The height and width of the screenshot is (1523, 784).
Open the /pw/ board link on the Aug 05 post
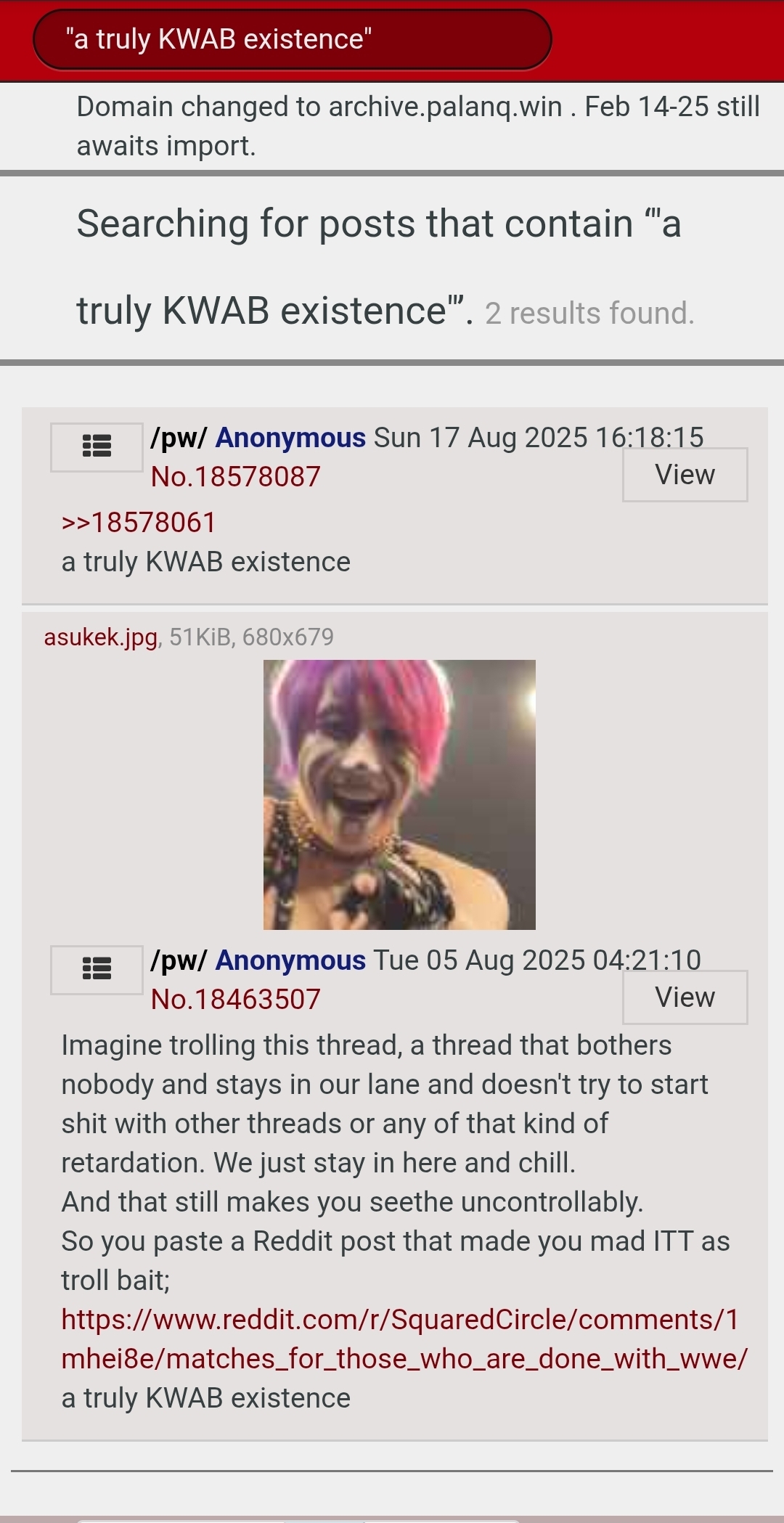pyautogui.click(x=179, y=960)
